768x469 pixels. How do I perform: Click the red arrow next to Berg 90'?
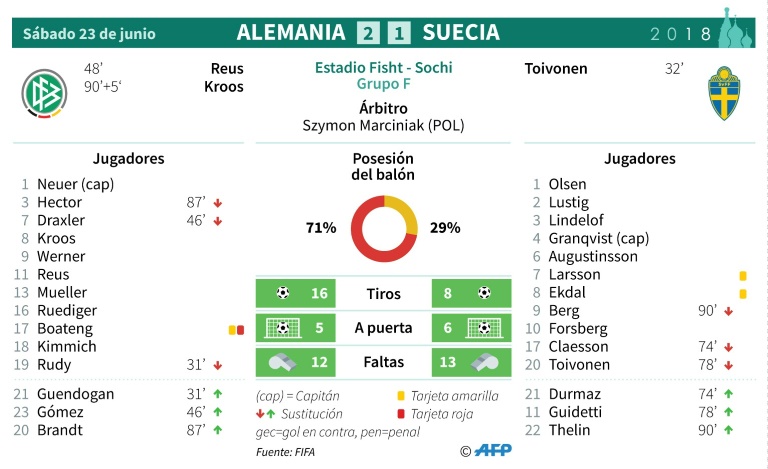[x=729, y=311]
